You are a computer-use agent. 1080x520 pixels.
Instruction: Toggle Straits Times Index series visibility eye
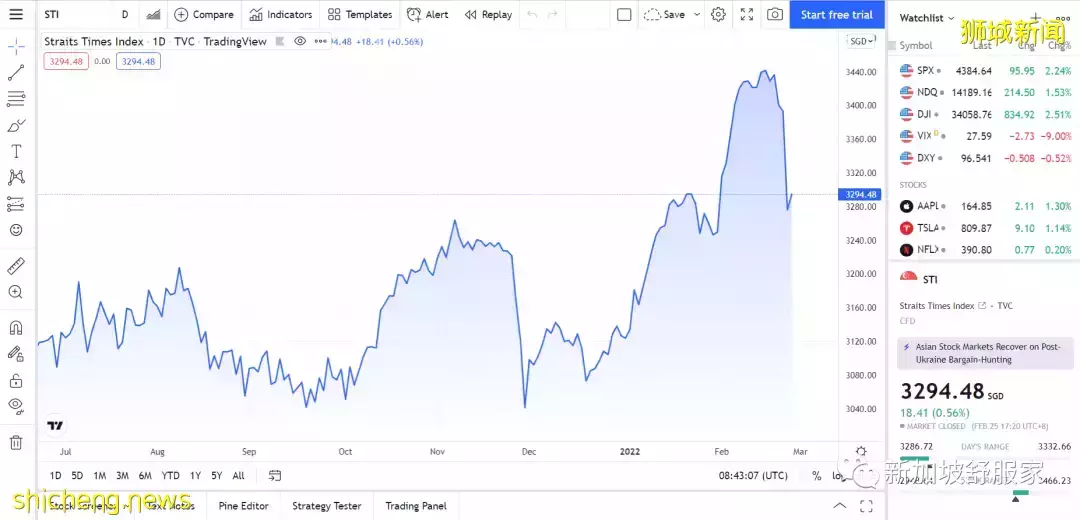(300, 41)
